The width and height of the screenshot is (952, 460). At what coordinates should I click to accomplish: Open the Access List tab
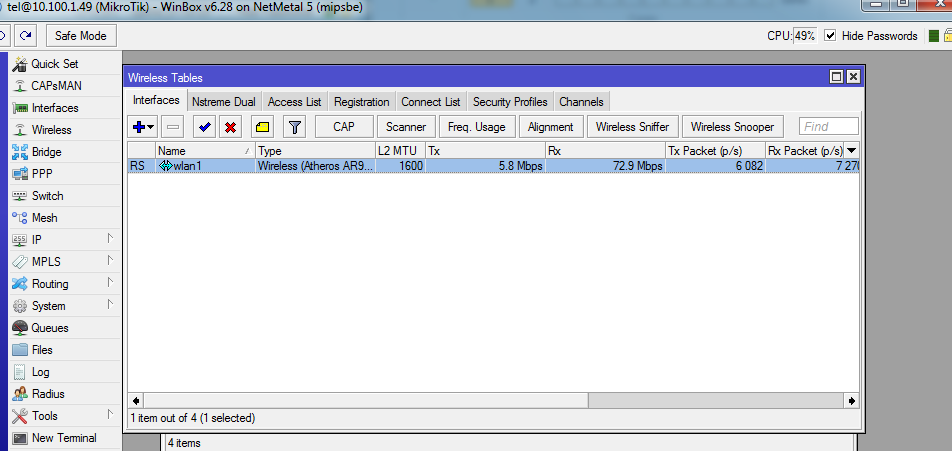[x=294, y=102]
